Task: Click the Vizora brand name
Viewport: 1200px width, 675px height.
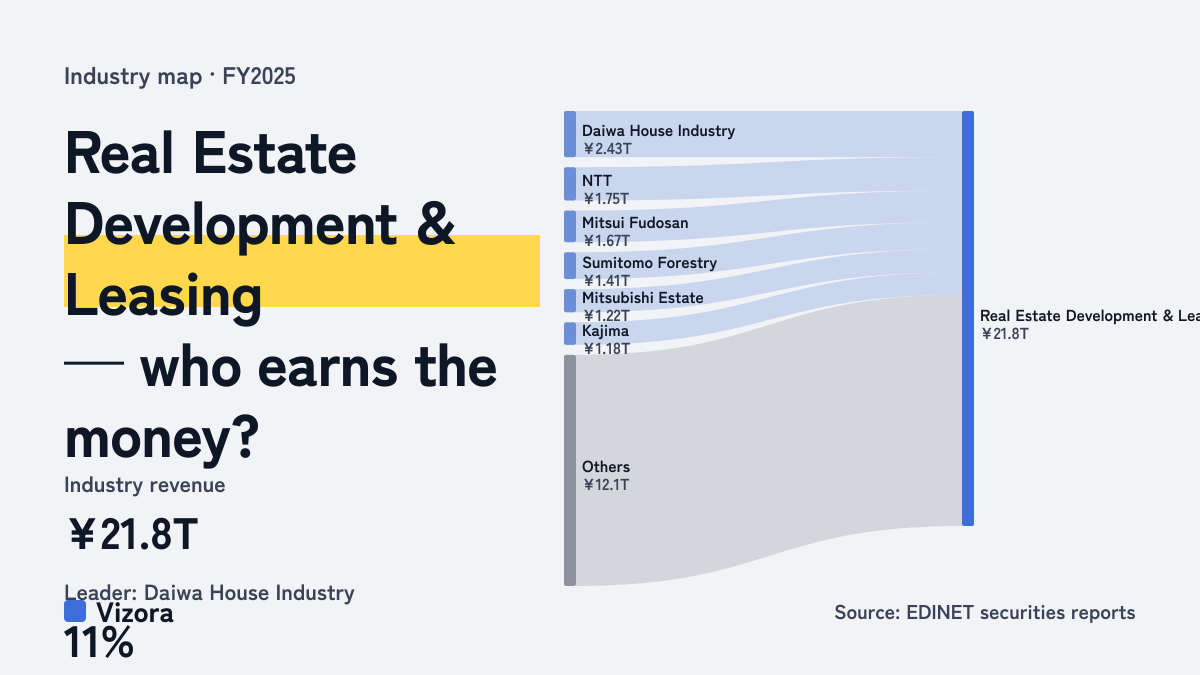Action: (135, 613)
